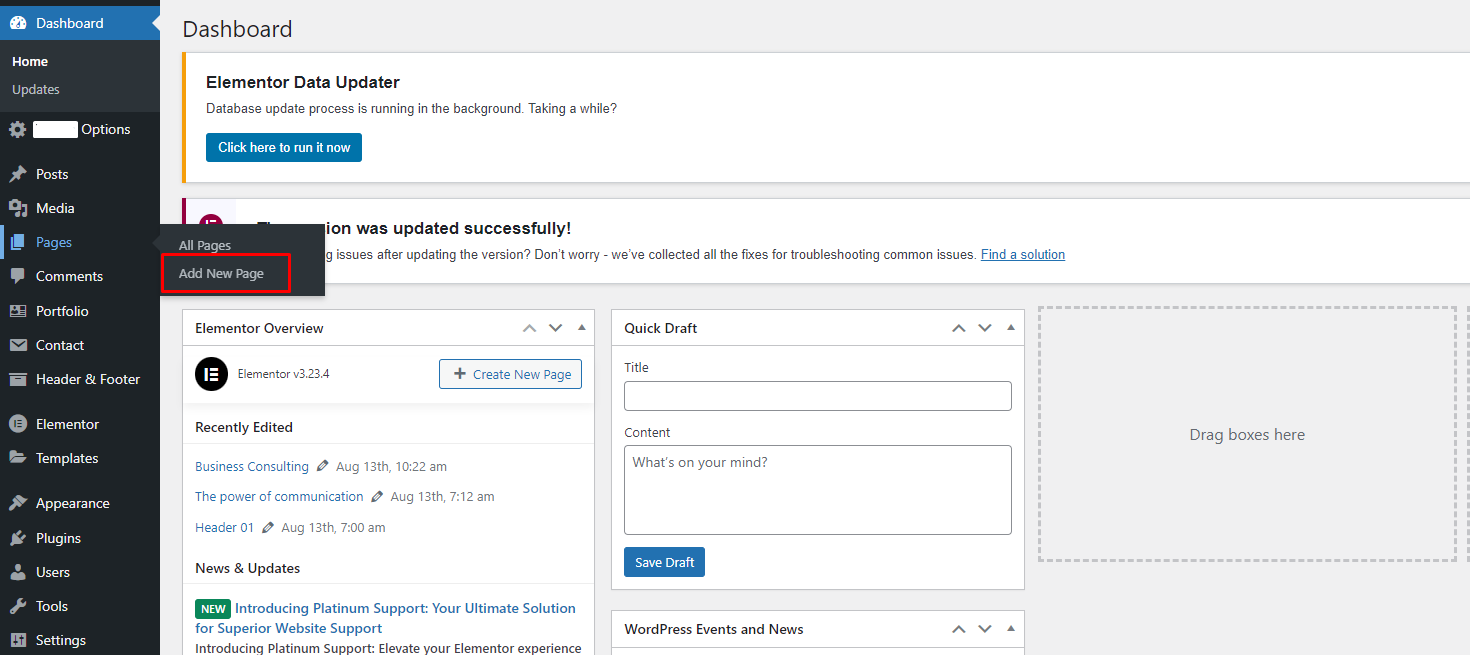Edit Business Consulting via pencil icon
The width and height of the screenshot is (1470, 655).
[x=322, y=466]
